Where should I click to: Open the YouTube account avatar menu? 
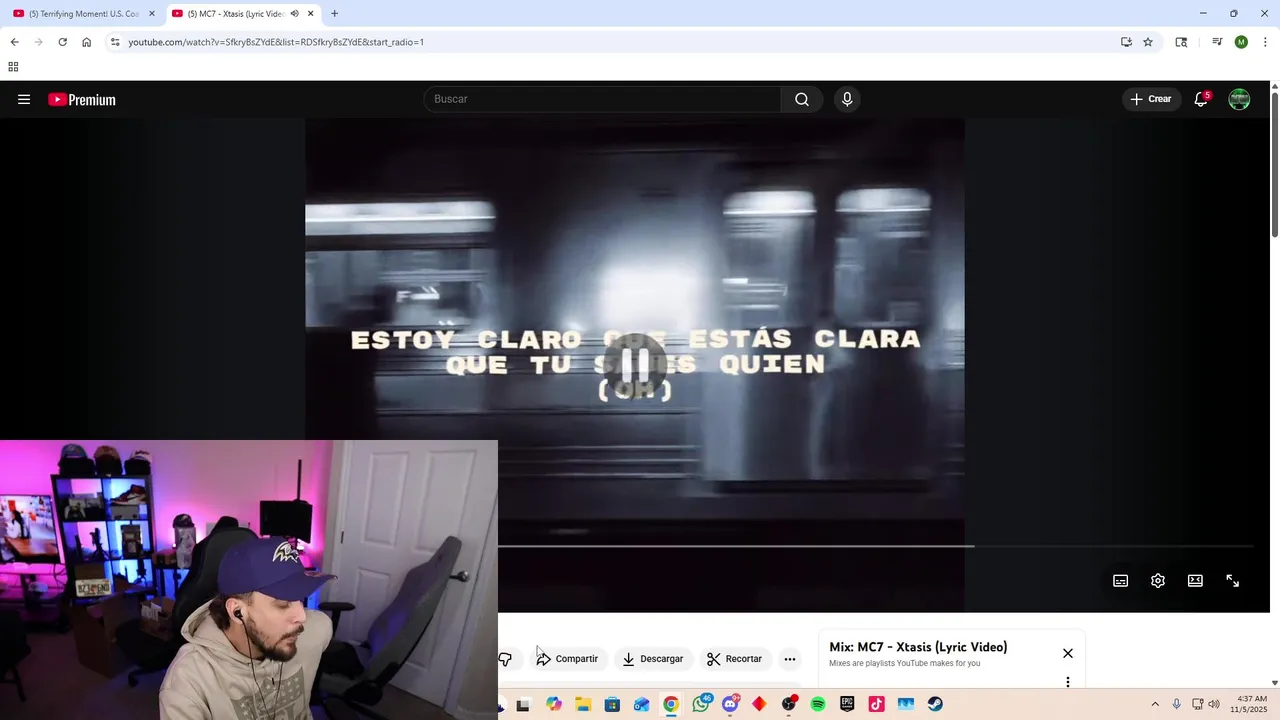click(x=1239, y=99)
